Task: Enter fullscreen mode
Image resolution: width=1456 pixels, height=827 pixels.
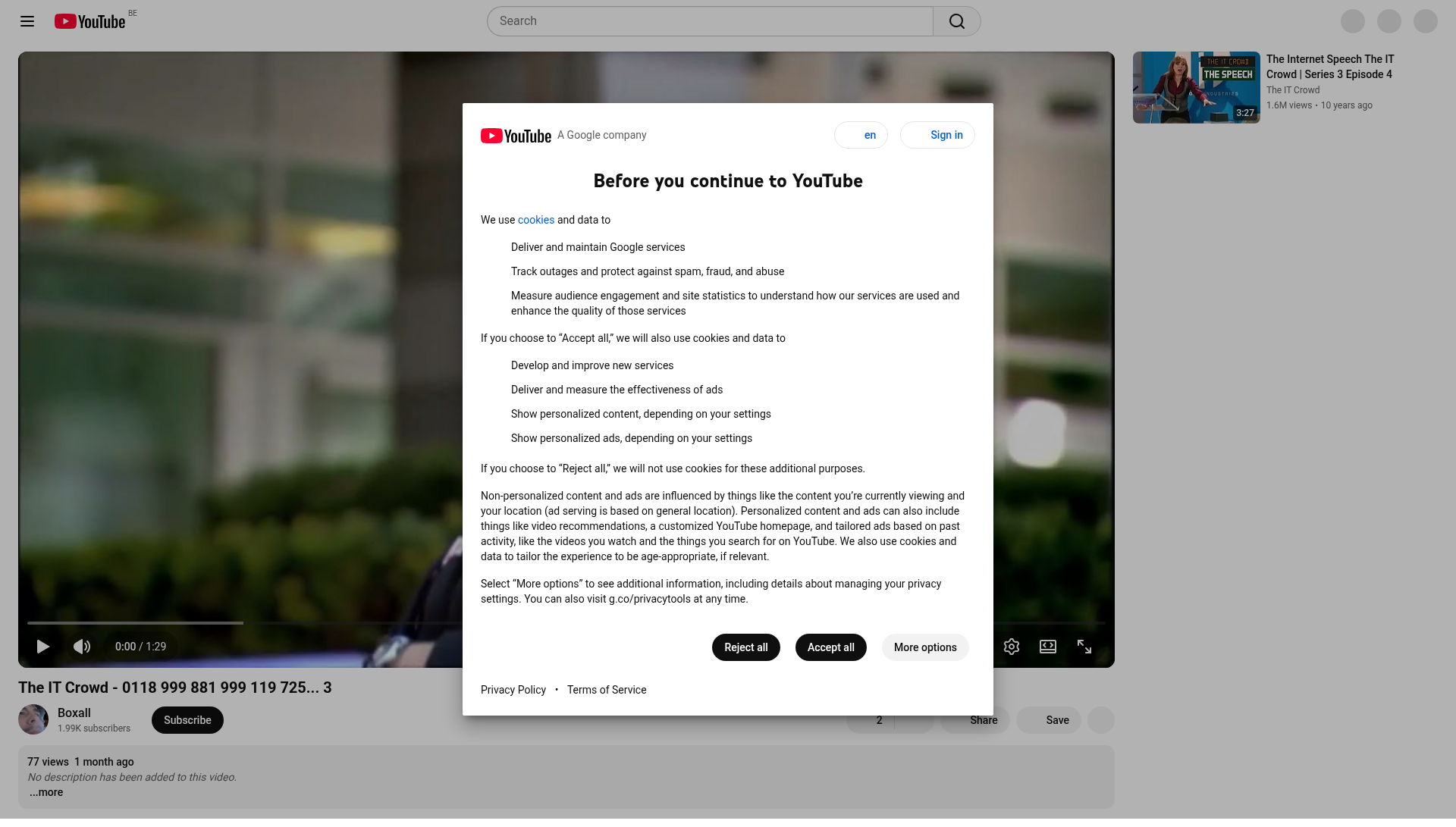Action: coord(1084,647)
